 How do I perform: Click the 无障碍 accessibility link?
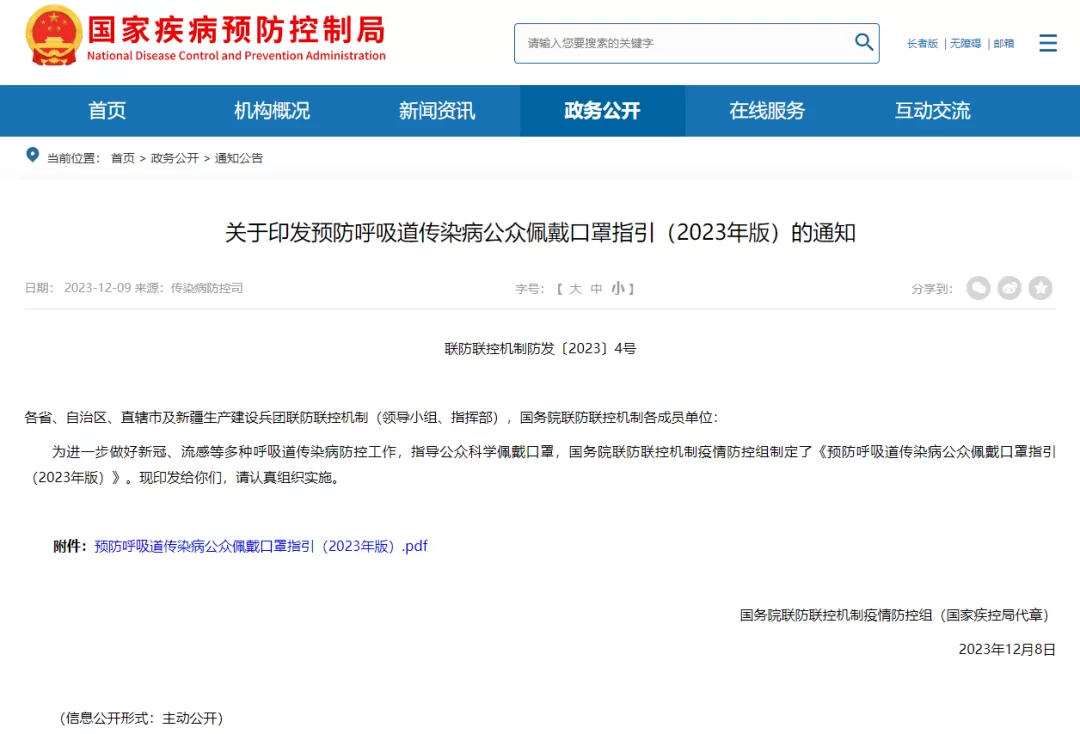[964, 43]
